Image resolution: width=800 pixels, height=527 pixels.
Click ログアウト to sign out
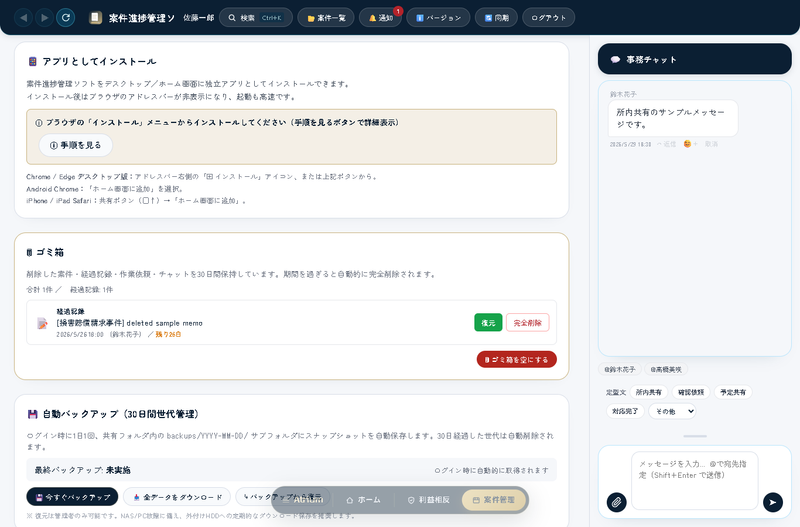pyautogui.click(x=549, y=18)
